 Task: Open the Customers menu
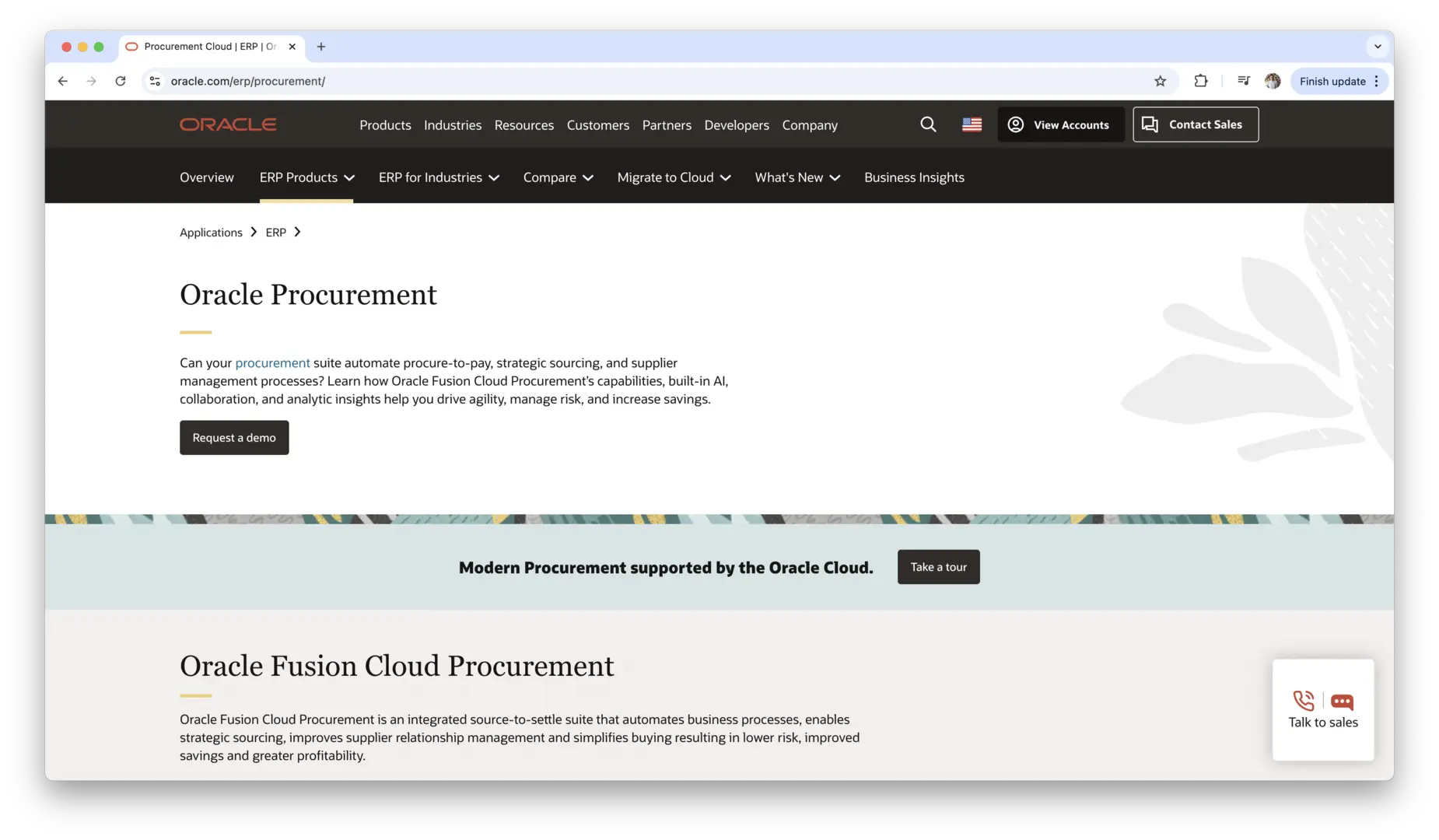[x=598, y=125]
